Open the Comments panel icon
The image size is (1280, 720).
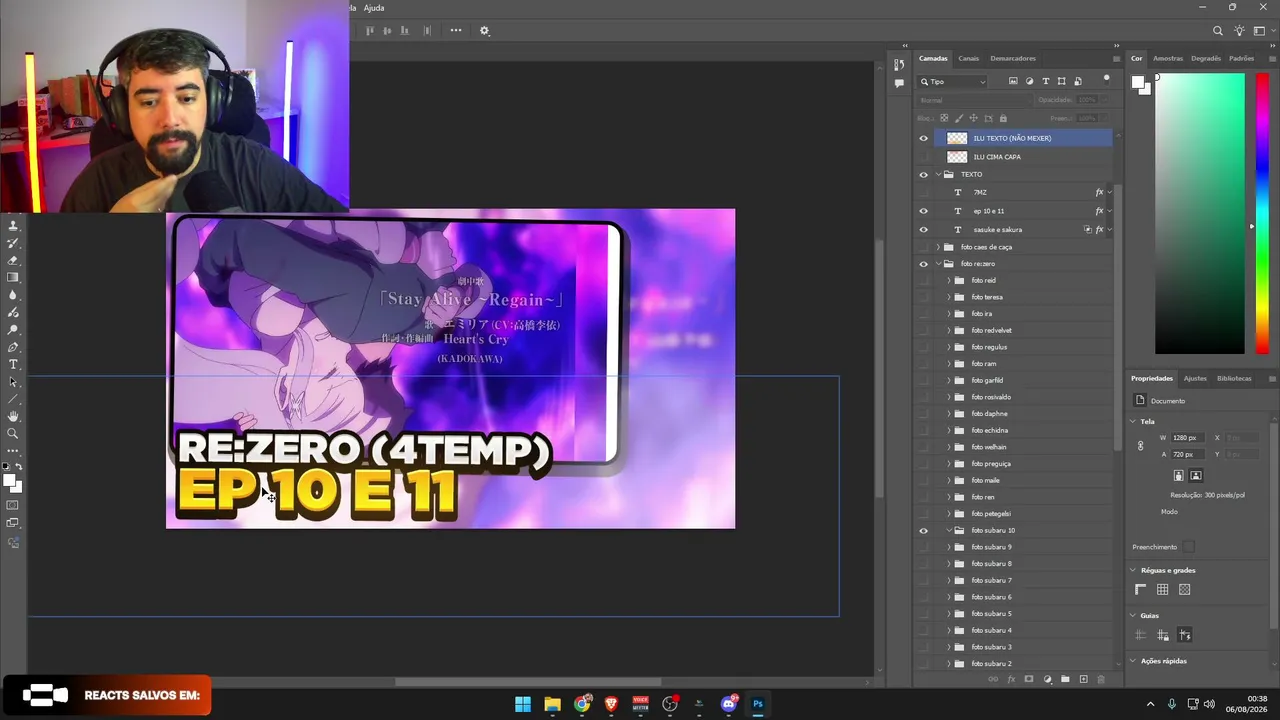tap(899, 83)
